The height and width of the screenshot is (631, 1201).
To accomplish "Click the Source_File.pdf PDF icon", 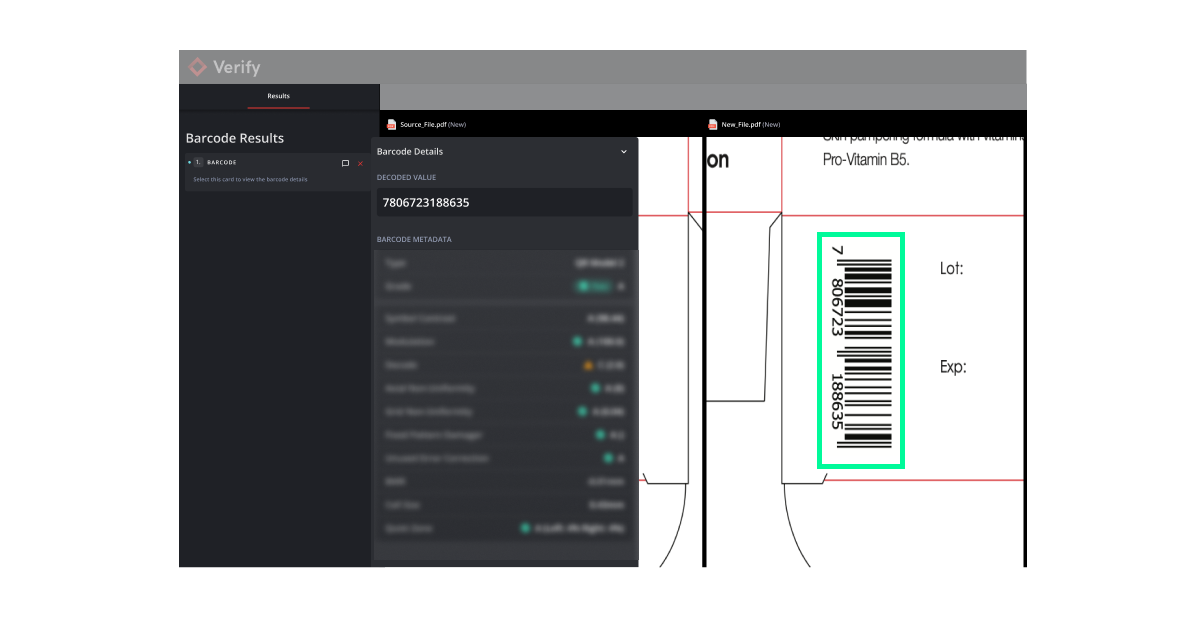I will click(392, 124).
